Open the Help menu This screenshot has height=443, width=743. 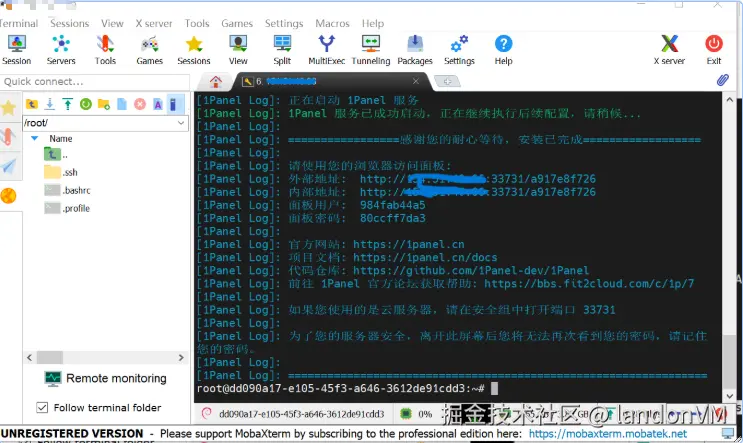coord(373,23)
